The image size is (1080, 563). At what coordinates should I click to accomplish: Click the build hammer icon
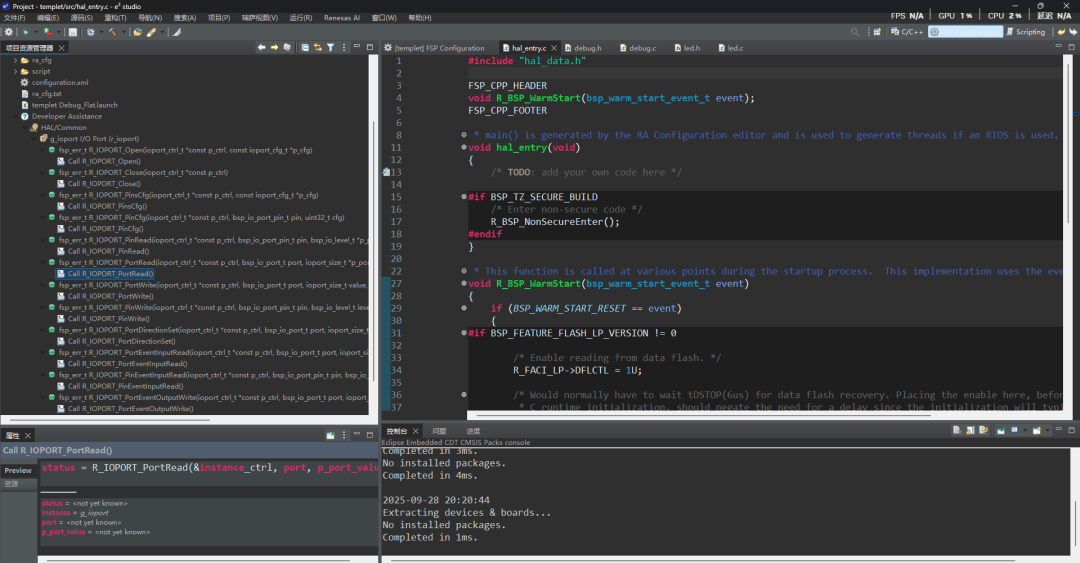click(113, 32)
